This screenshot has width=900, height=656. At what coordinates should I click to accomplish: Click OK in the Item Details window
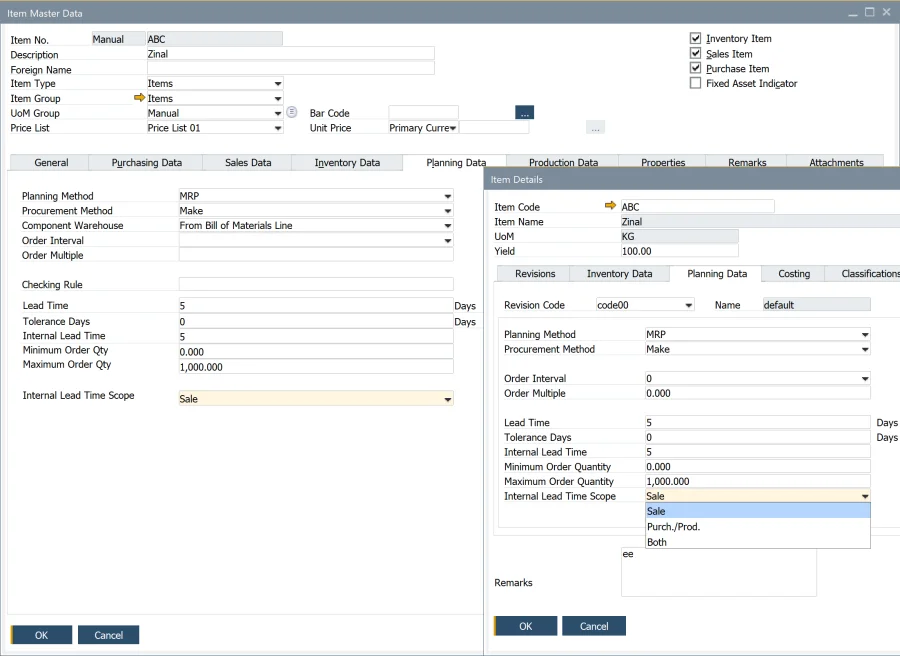pos(524,626)
